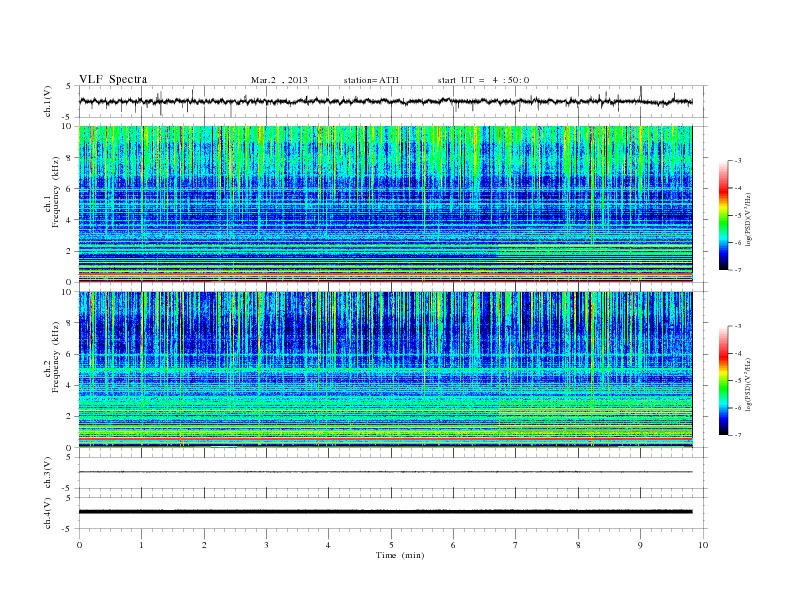The height and width of the screenshot is (612, 792).
Task: Click the "8" kHz tick on ch.1 spectrogram
Action: pos(70,158)
